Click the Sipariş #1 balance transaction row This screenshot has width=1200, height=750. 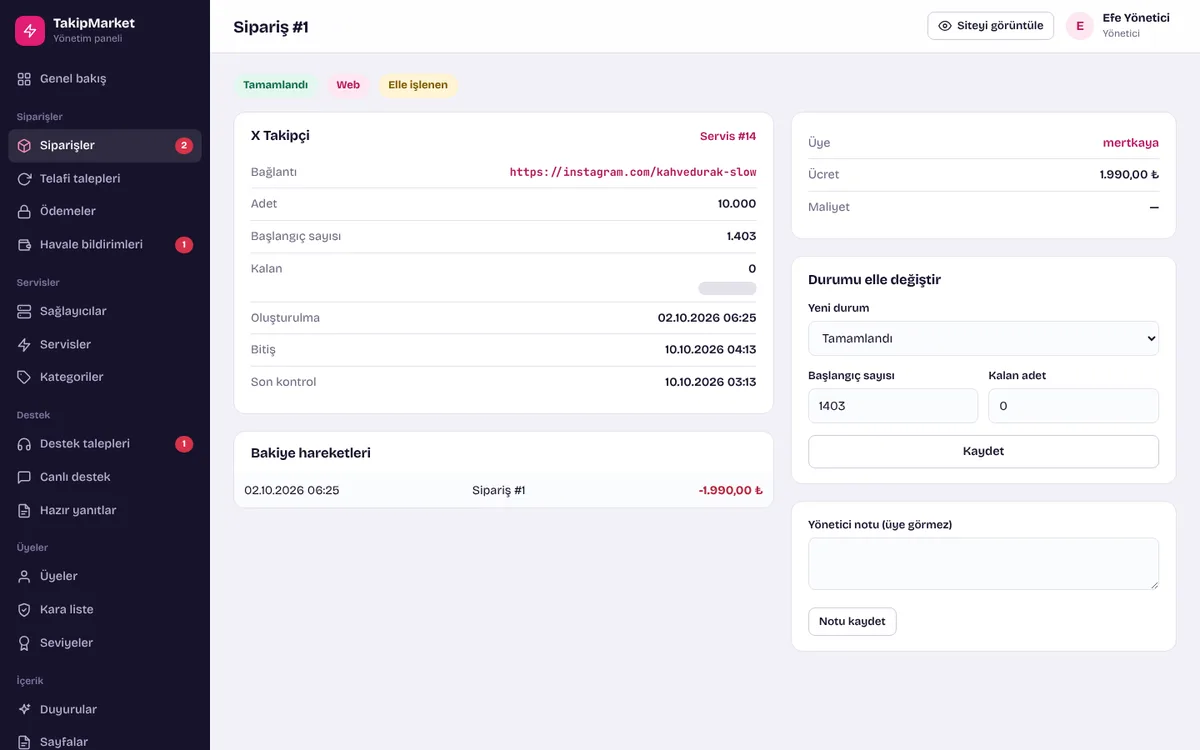[504, 491]
